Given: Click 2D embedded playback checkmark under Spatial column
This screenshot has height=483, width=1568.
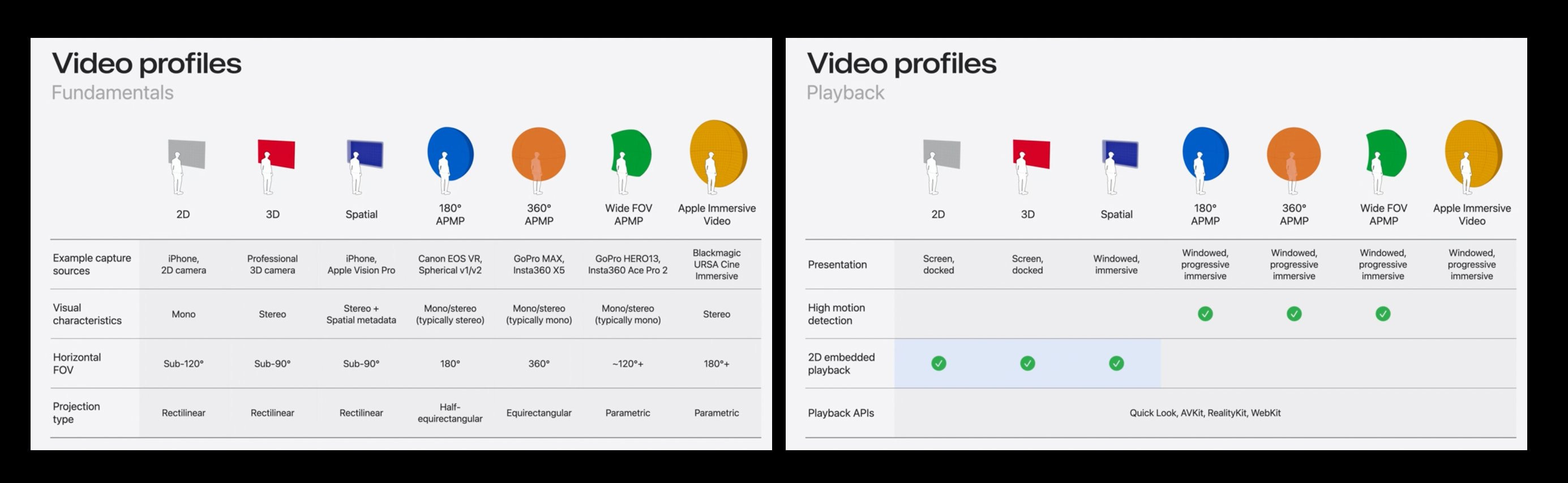Looking at the screenshot, I should (x=1116, y=363).
